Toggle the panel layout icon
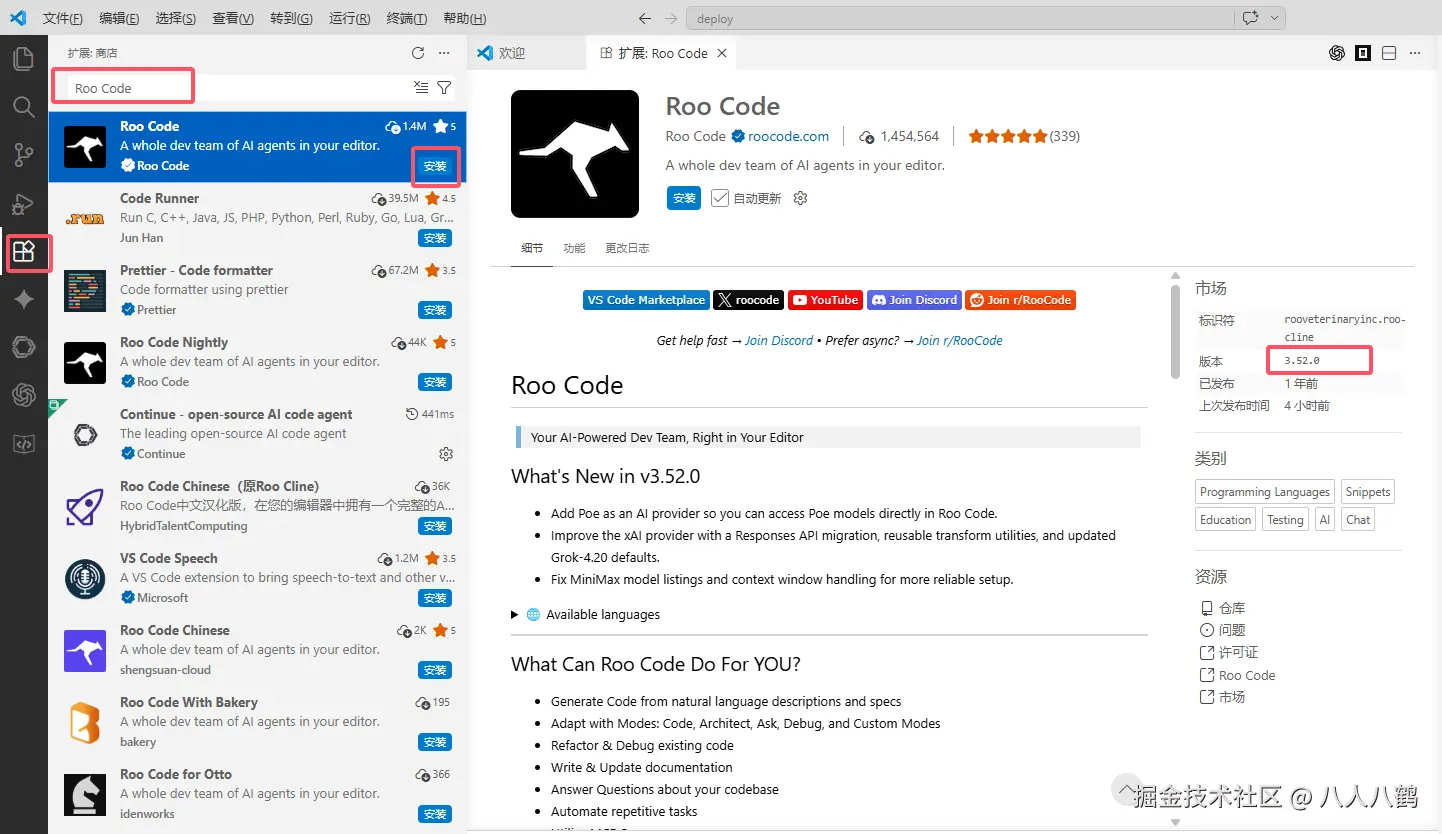1442x834 pixels. coord(1389,53)
